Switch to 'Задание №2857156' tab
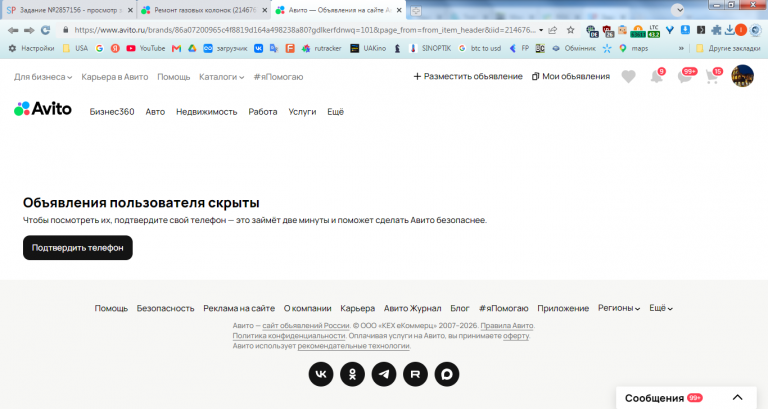Viewport: 768px width, 409px height. pos(69,10)
